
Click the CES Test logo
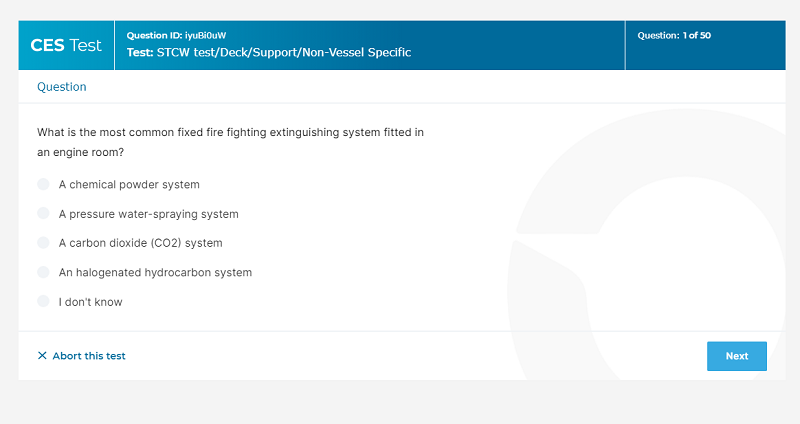(x=66, y=45)
